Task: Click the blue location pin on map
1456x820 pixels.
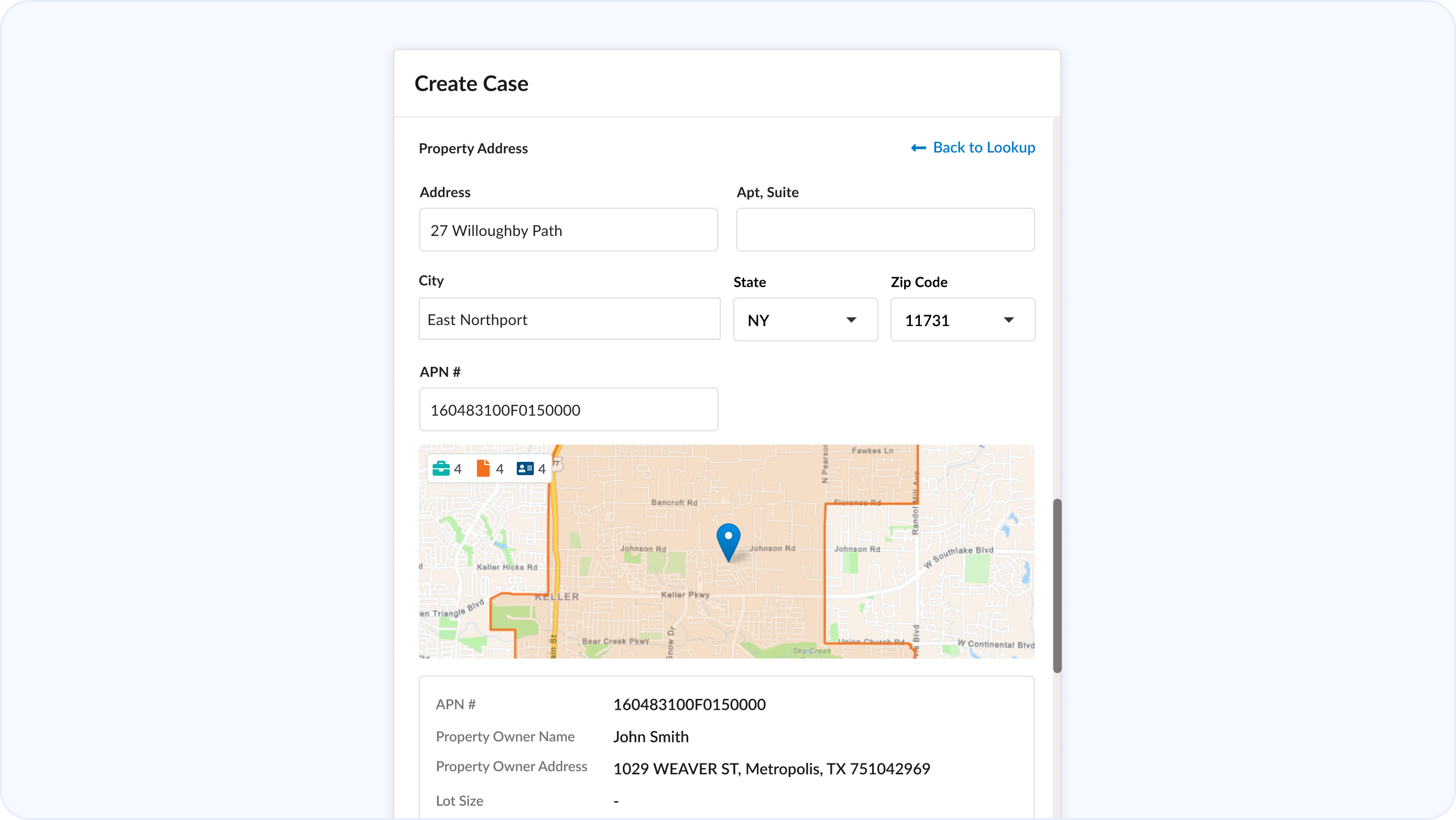Action: click(728, 540)
